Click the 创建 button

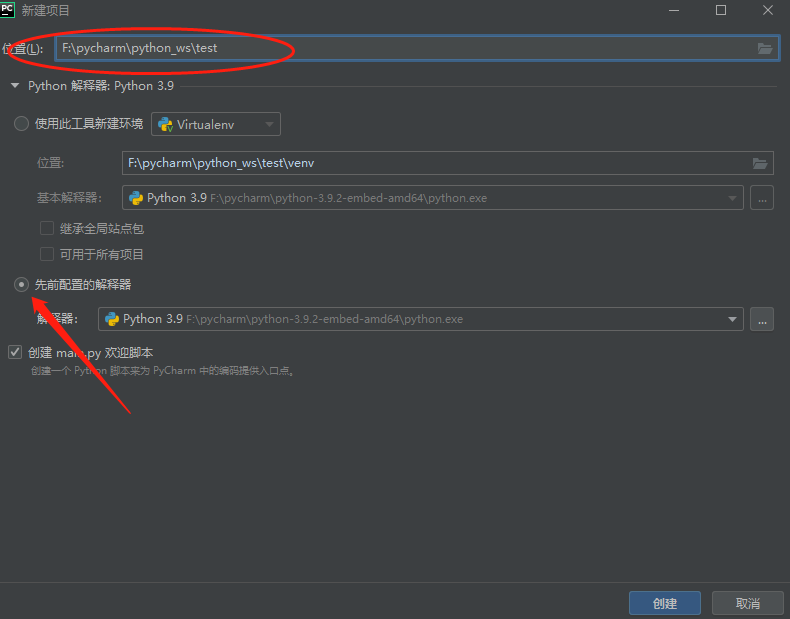pyautogui.click(x=665, y=603)
